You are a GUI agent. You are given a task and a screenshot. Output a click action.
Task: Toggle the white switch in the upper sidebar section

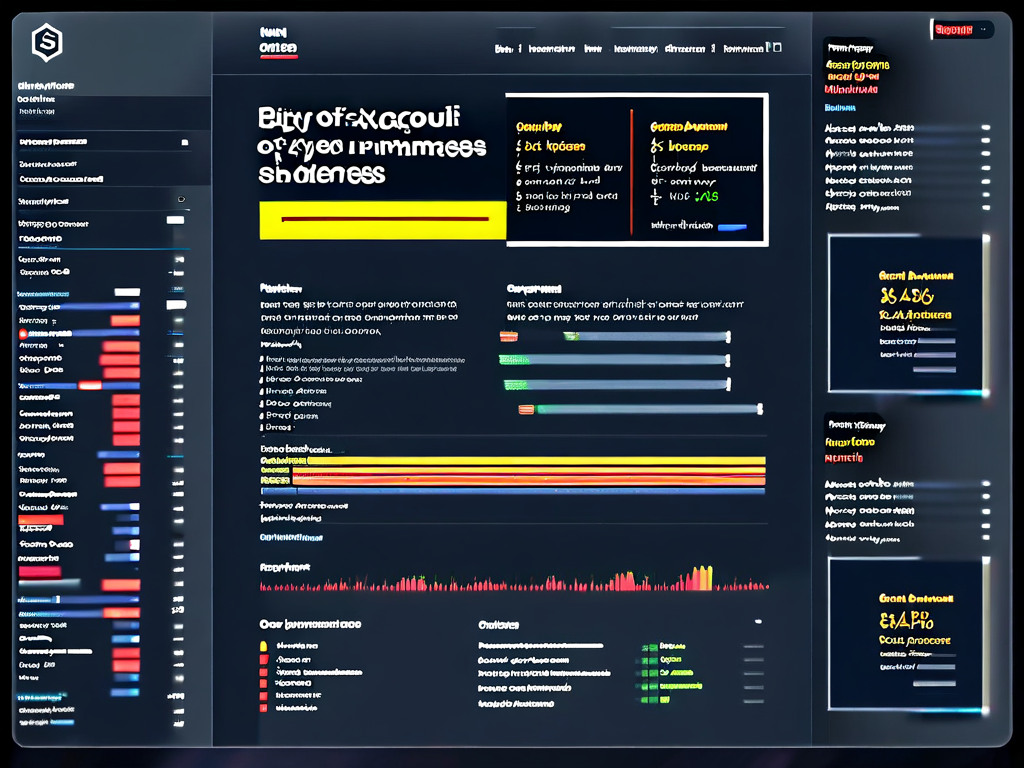175,220
